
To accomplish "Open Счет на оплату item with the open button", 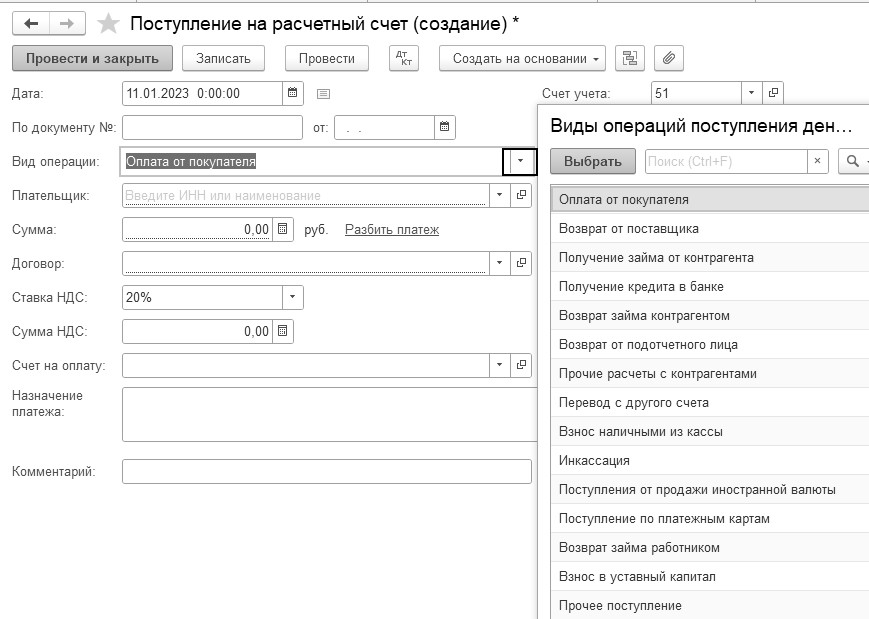I will (x=521, y=365).
